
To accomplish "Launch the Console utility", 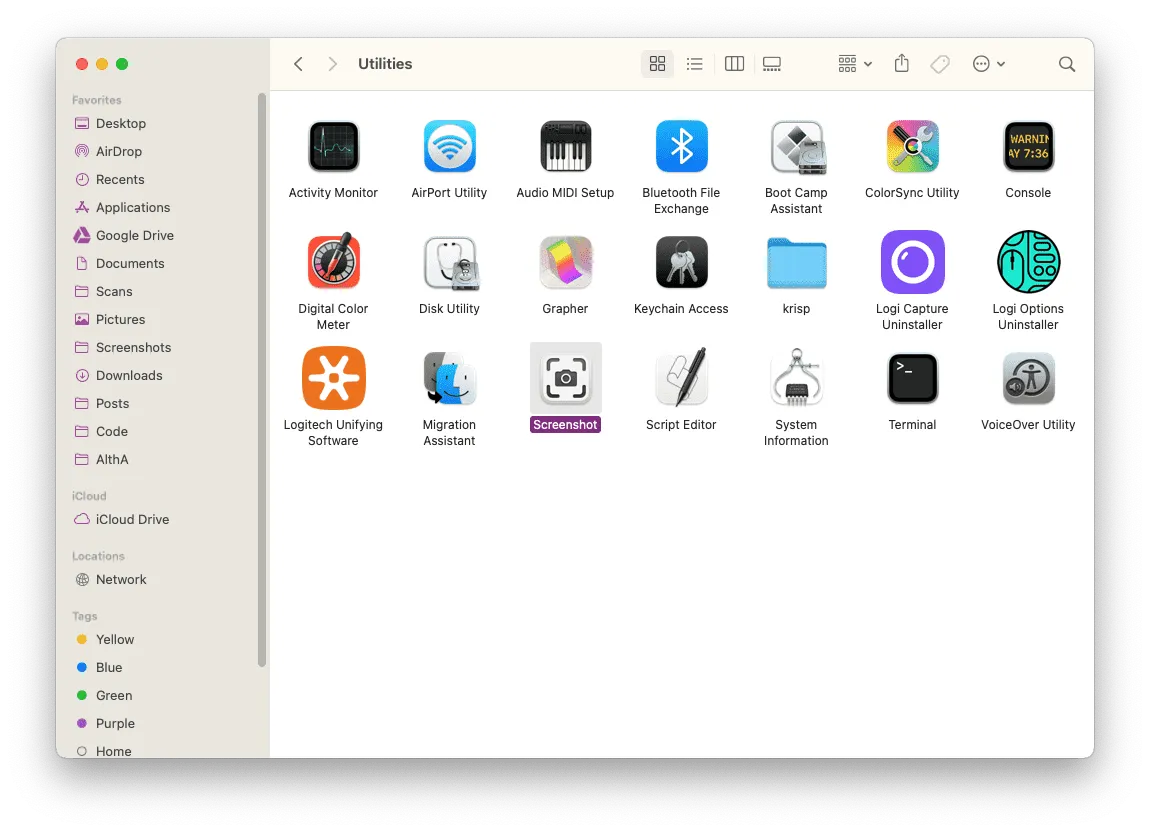I will tap(1027, 146).
